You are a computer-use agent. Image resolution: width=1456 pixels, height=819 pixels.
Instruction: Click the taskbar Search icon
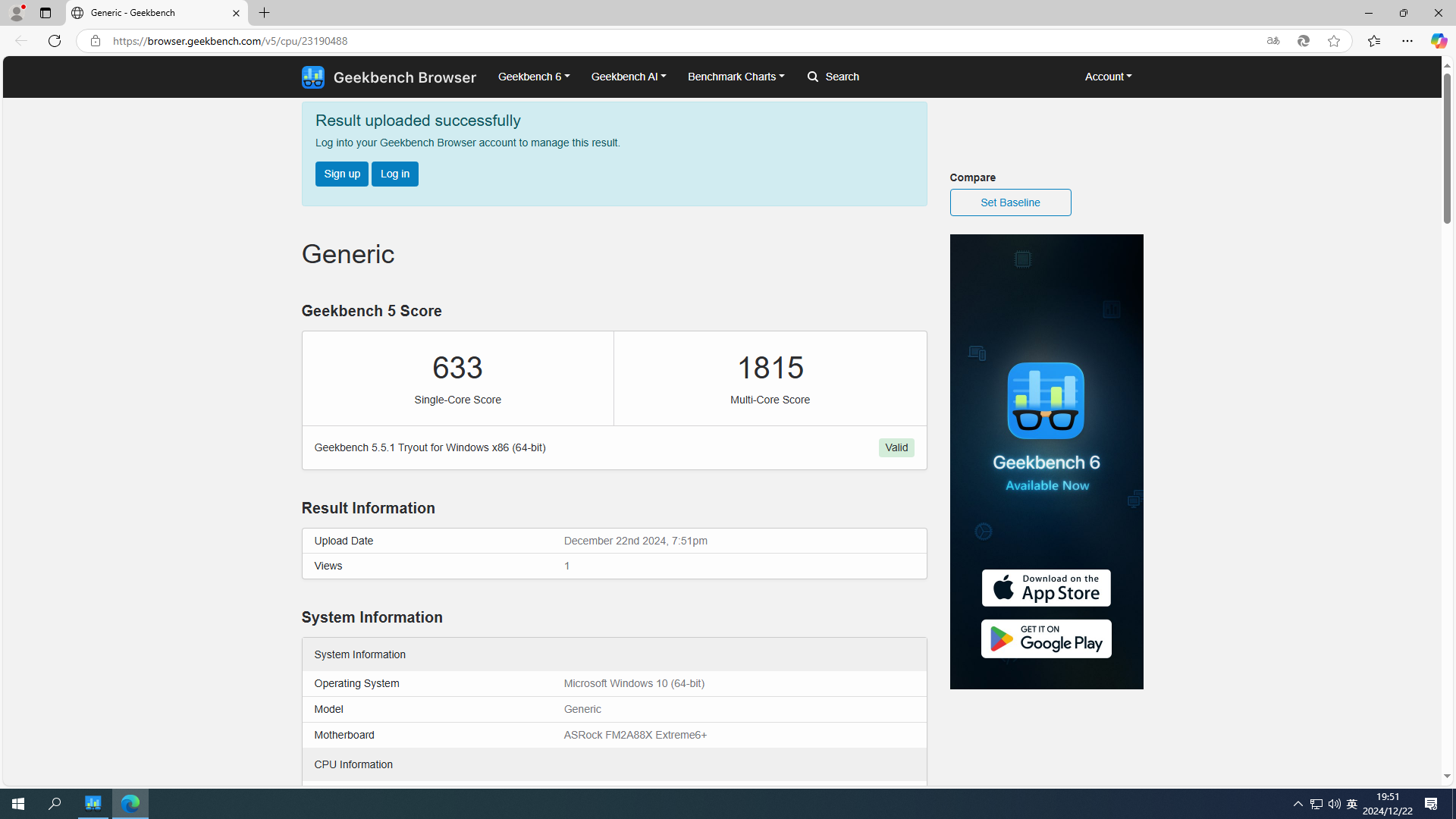[x=55, y=804]
